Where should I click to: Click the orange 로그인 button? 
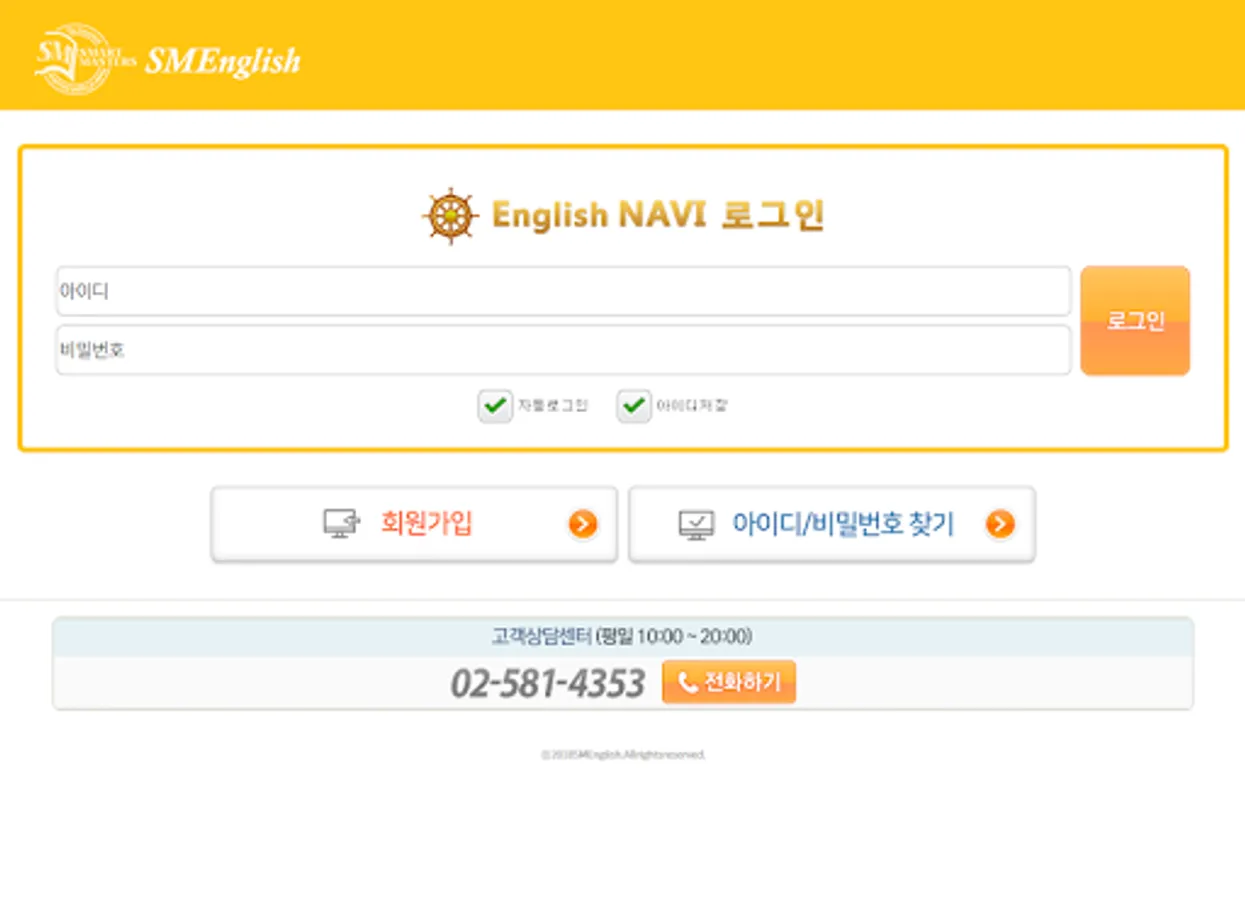(1135, 321)
